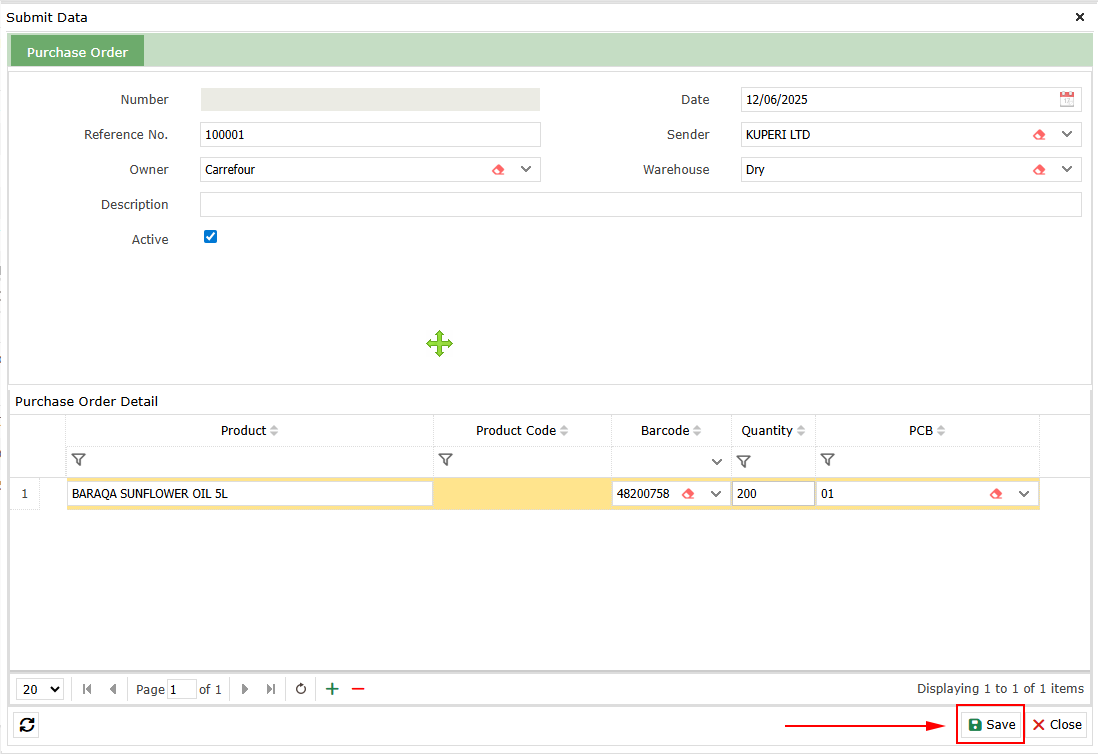
Task: Expand the Barcode dropdown in row 1
Action: pyautogui.click(x=716, y=494)
